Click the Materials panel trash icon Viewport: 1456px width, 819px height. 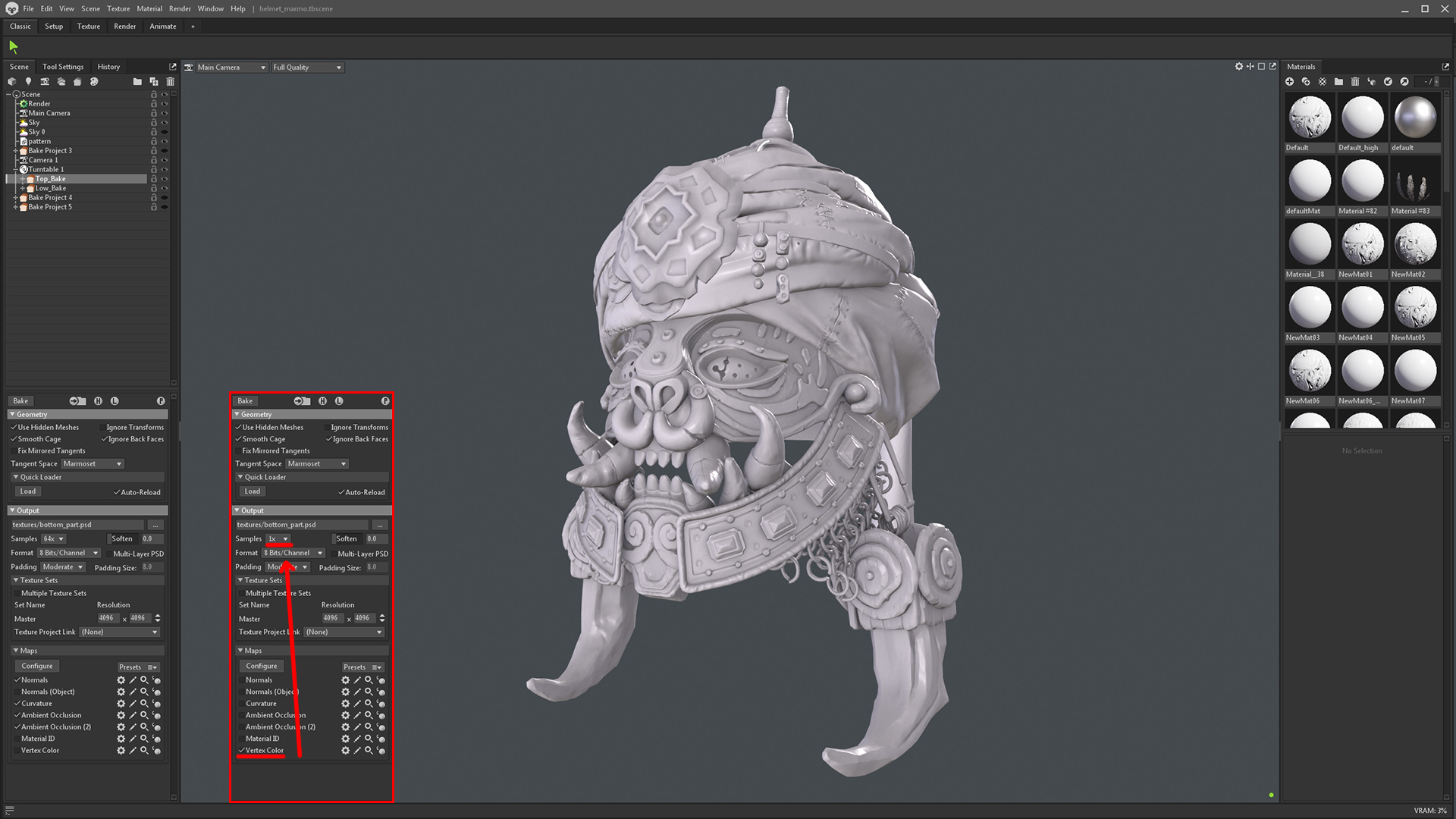pyautogui.click(x=1355, y=81)
